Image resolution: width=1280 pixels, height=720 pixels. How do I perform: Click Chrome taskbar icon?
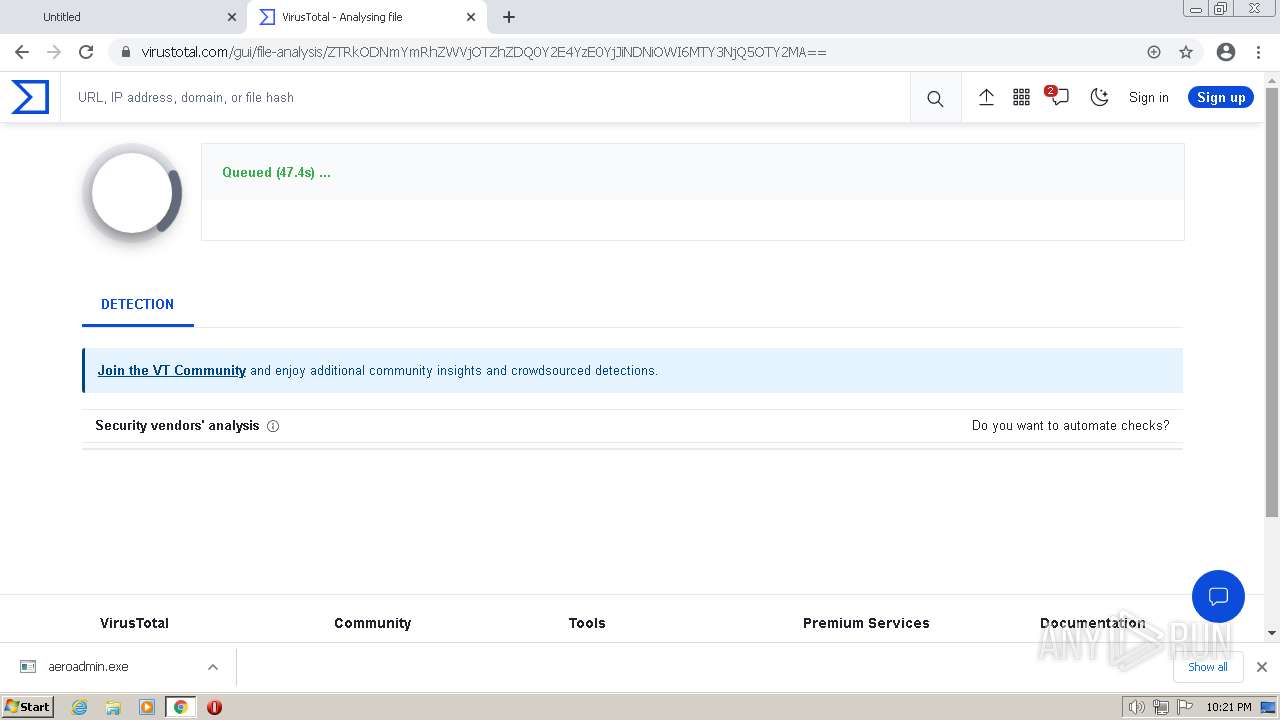click(x=181, y=707)
